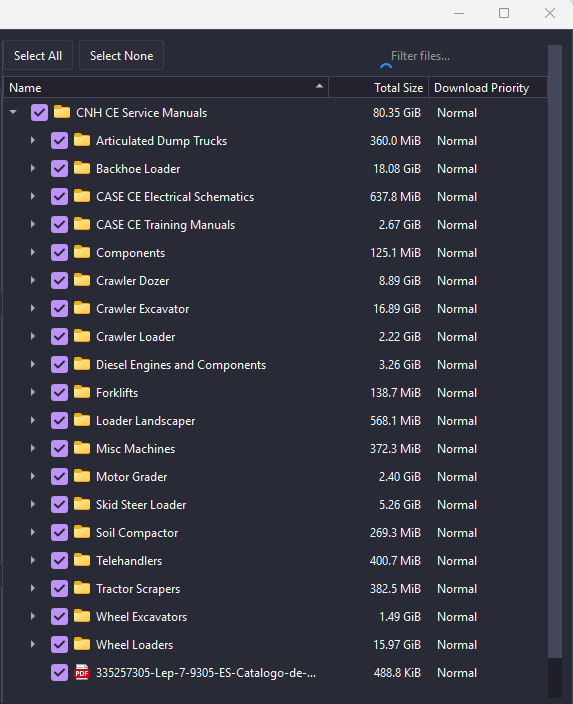Screen dimensions: 573x704
Task: Click the Tractor Scrapers folder icon
Action: [x=82, y=588]
